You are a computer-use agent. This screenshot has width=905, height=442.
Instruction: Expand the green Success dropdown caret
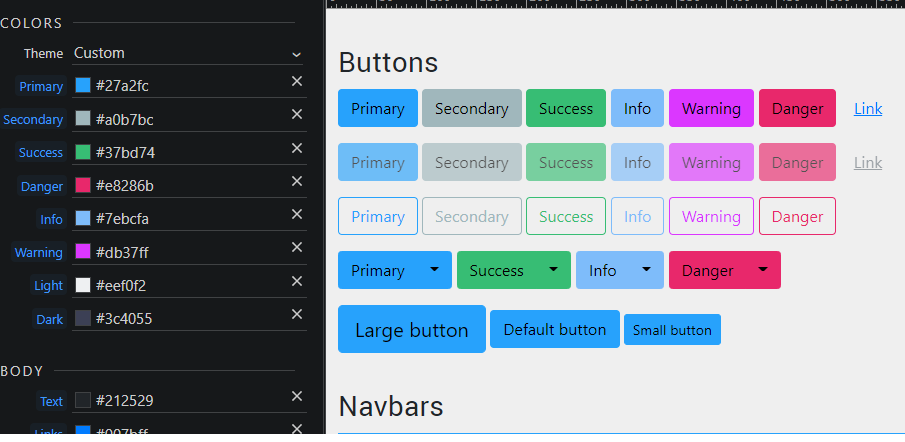point(553,270)
